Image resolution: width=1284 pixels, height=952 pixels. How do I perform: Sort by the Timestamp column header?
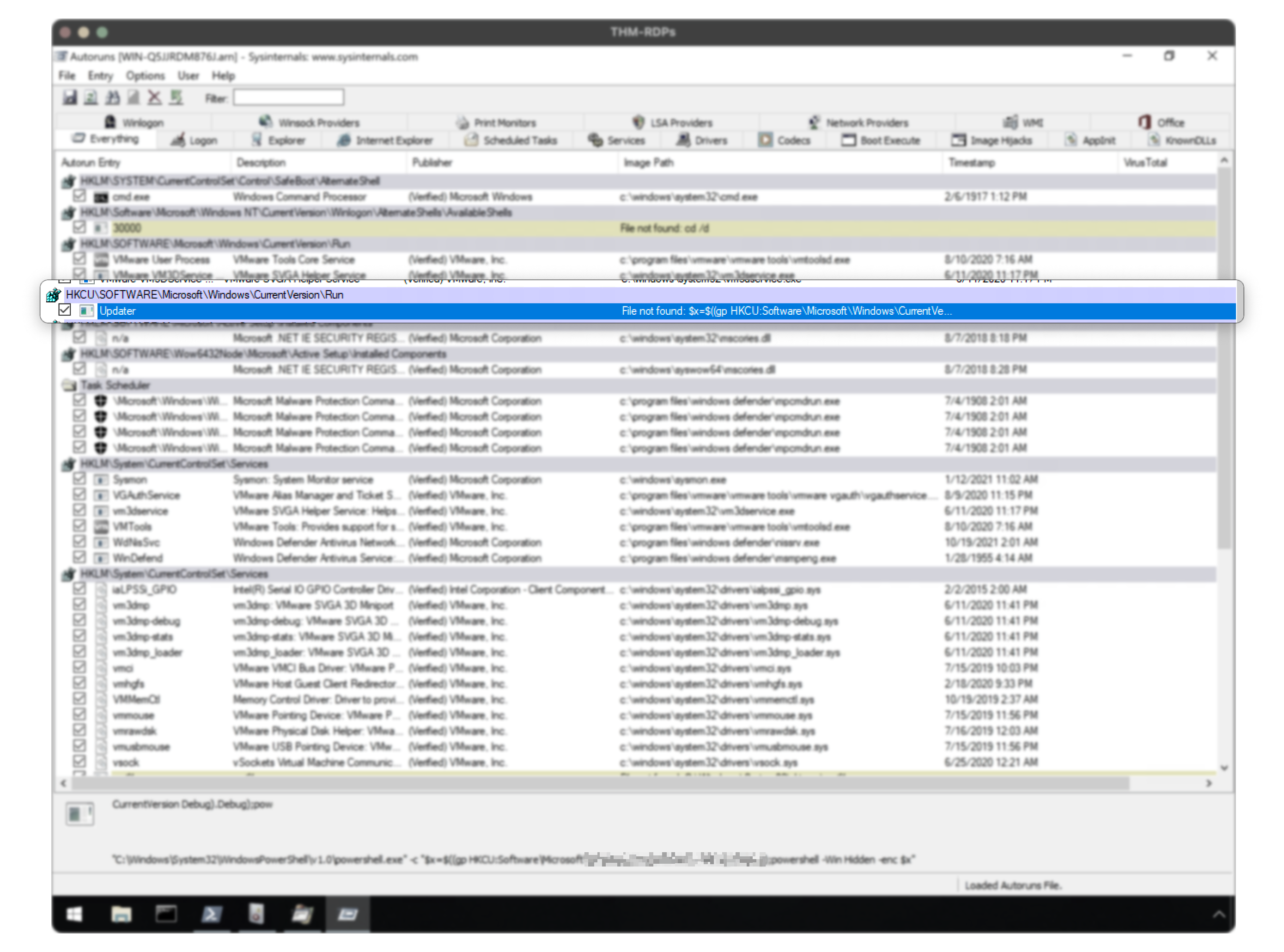point(1030,163)
